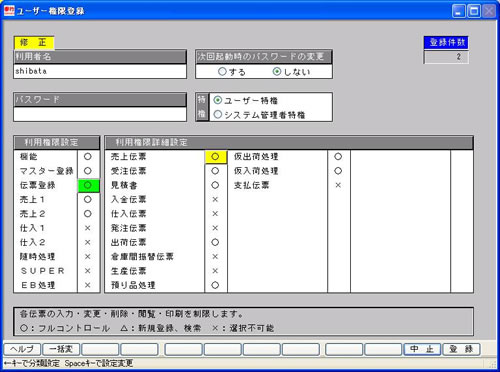500x372 pixels.
Task: Click the empty パスワード input field
Action: [100, 114]
